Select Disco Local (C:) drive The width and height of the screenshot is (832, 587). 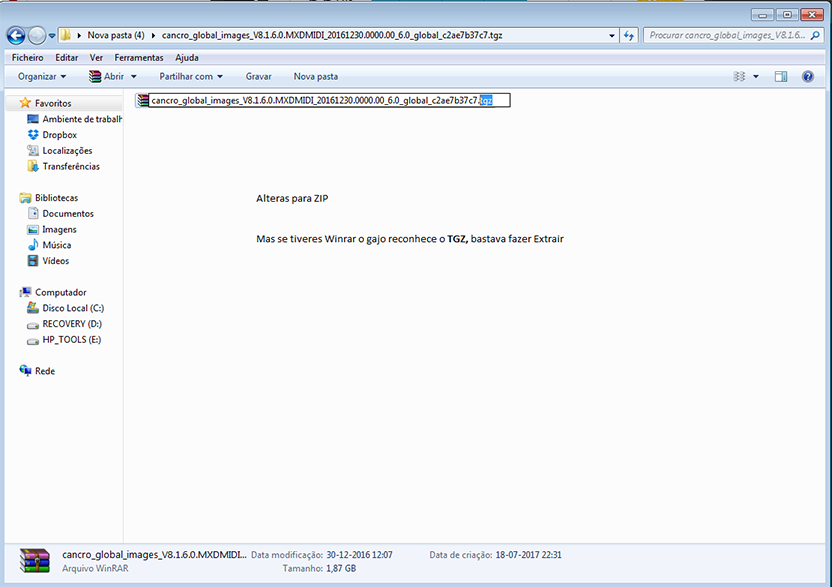[72, 308]
